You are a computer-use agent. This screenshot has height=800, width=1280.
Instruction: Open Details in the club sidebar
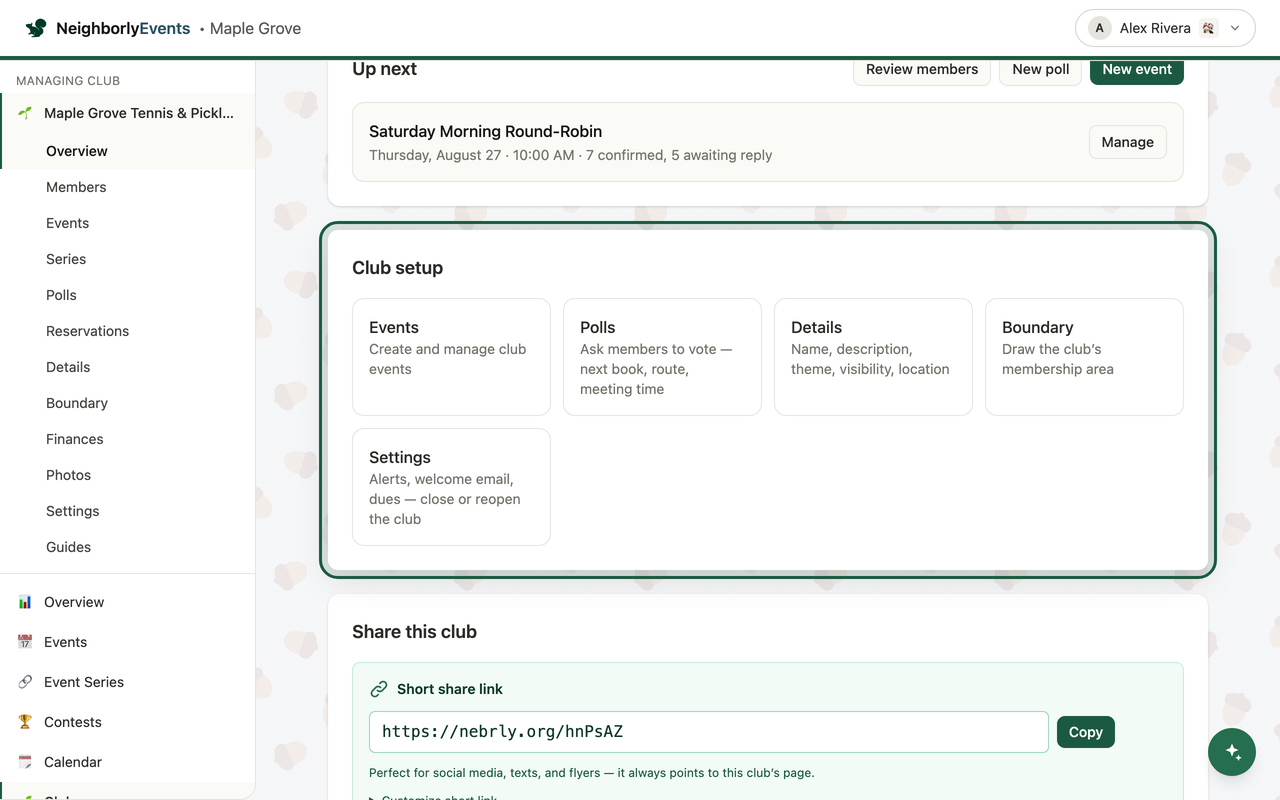[x=128, y=367]
